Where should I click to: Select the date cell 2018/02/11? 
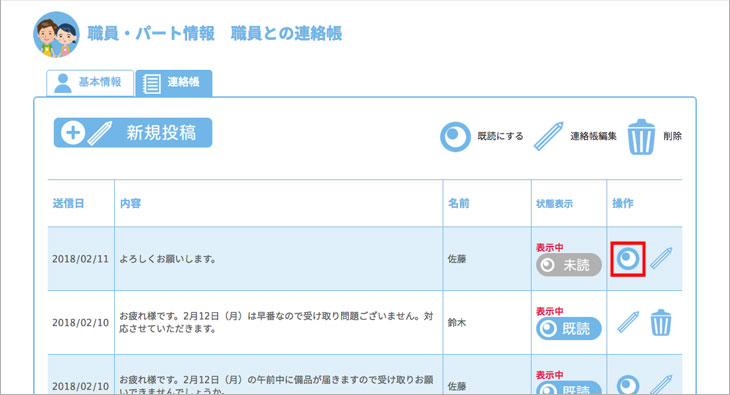click(x=80, y=259)
